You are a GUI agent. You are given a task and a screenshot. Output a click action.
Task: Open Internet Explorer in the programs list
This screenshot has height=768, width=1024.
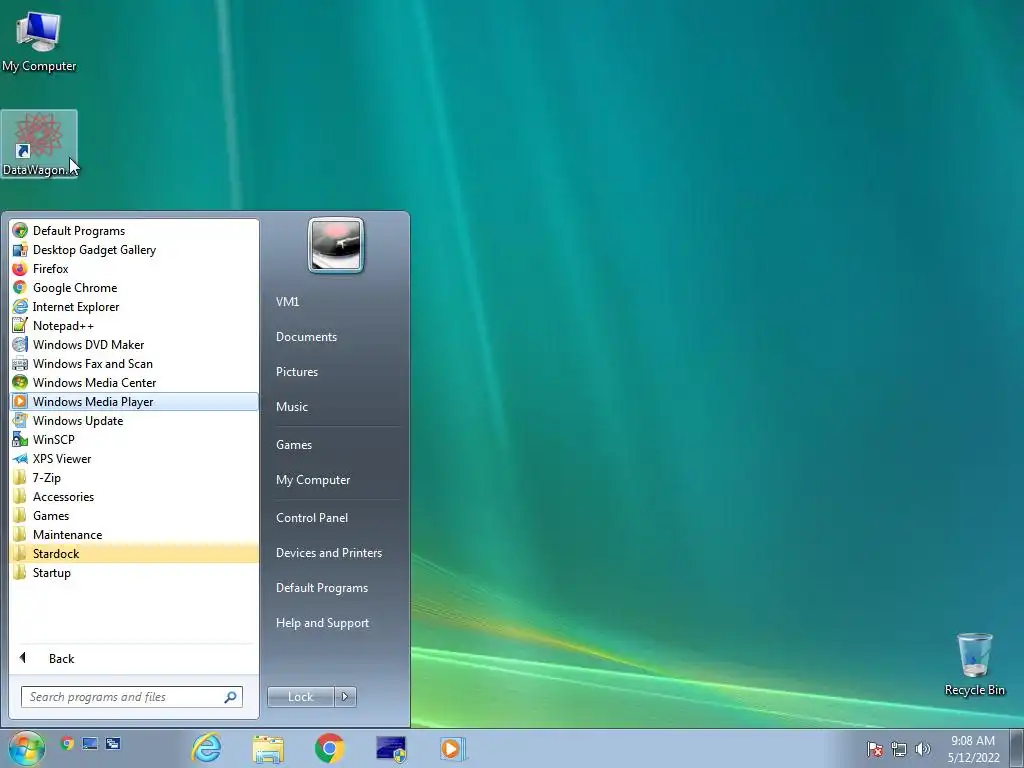click(134, 306)
